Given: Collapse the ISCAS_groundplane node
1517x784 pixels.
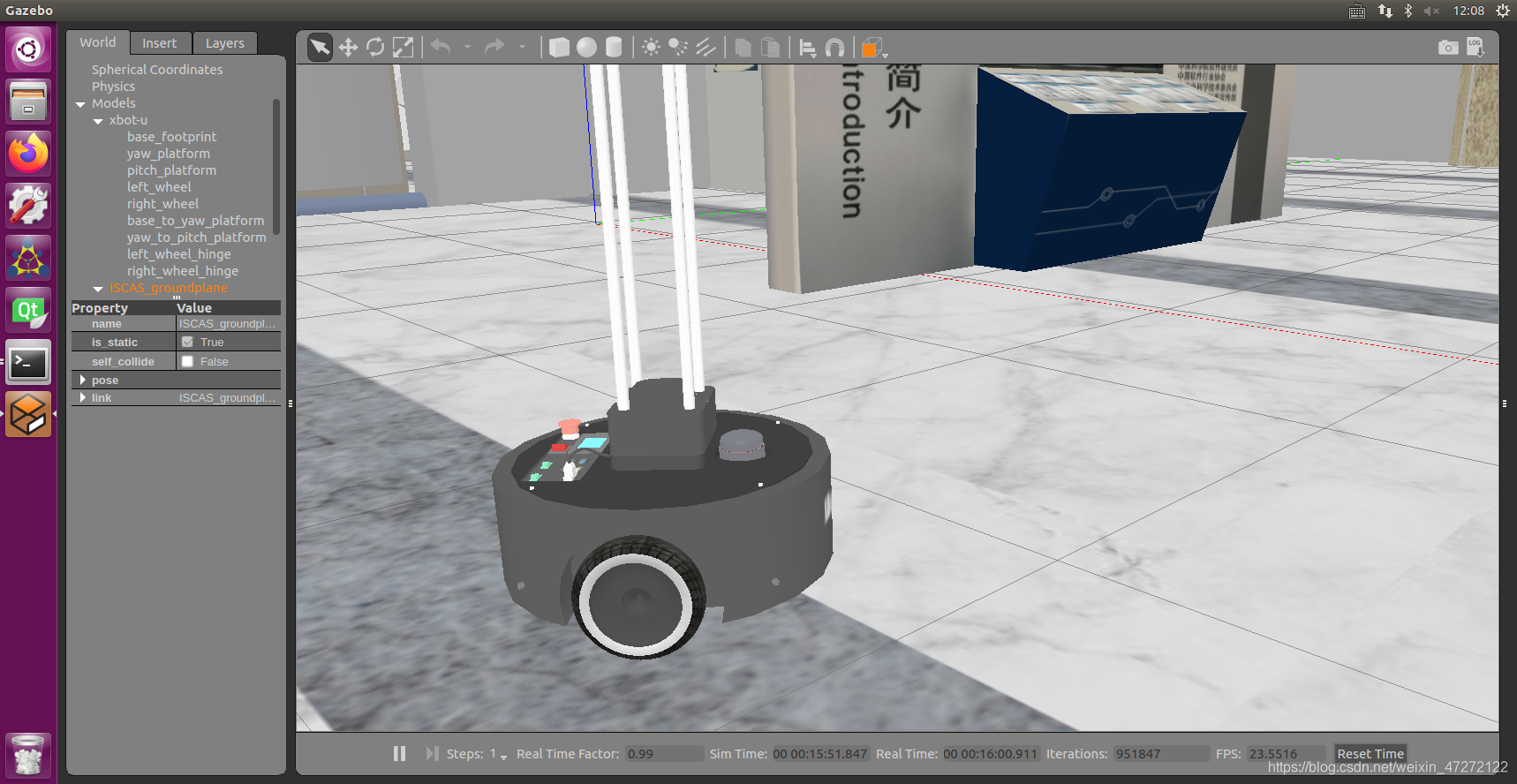Looking at the screenshot, I should pos(98,289).
